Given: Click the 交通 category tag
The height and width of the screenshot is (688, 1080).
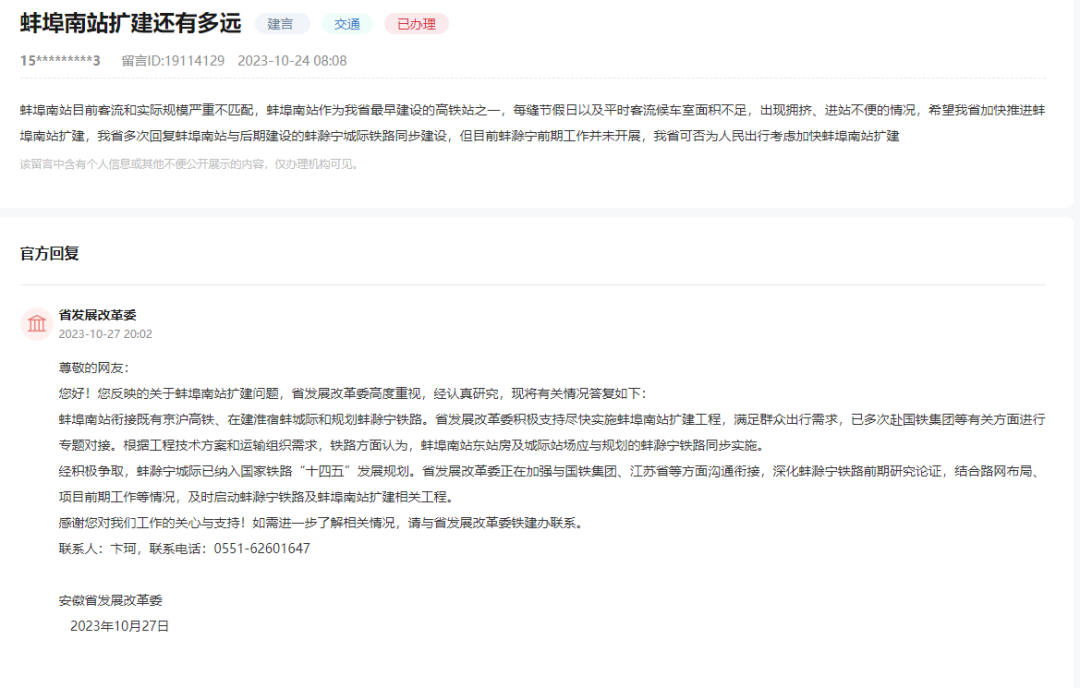Looking at the screenshot, I should (347, 24).
